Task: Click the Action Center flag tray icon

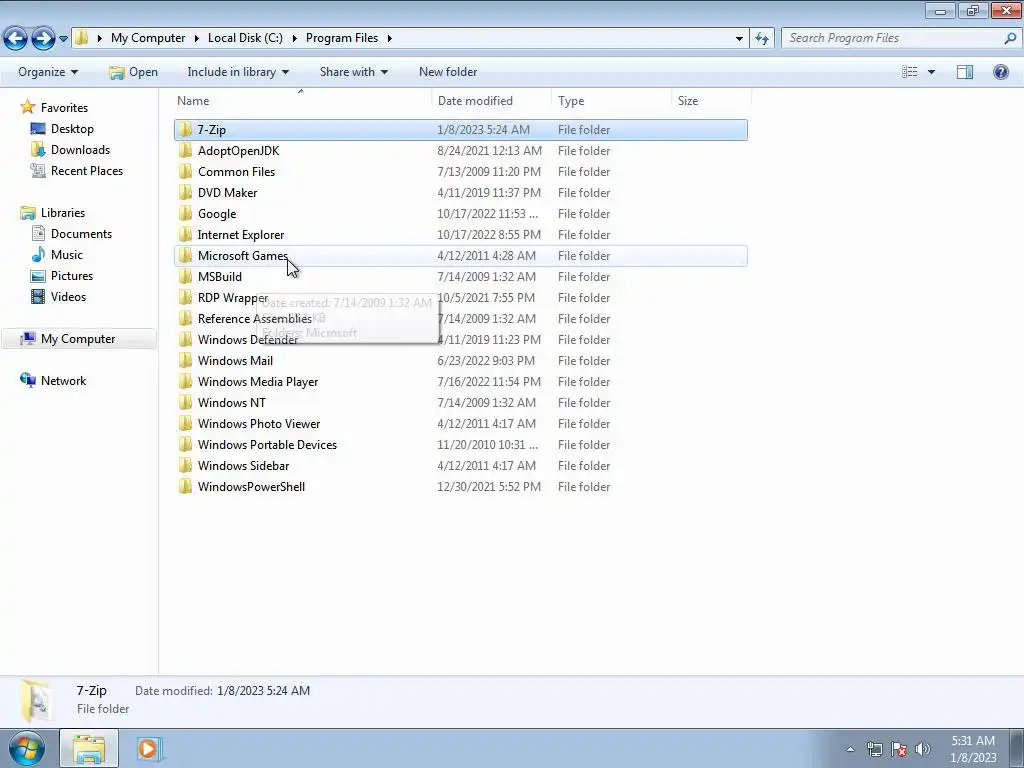Action: point(899,749)
